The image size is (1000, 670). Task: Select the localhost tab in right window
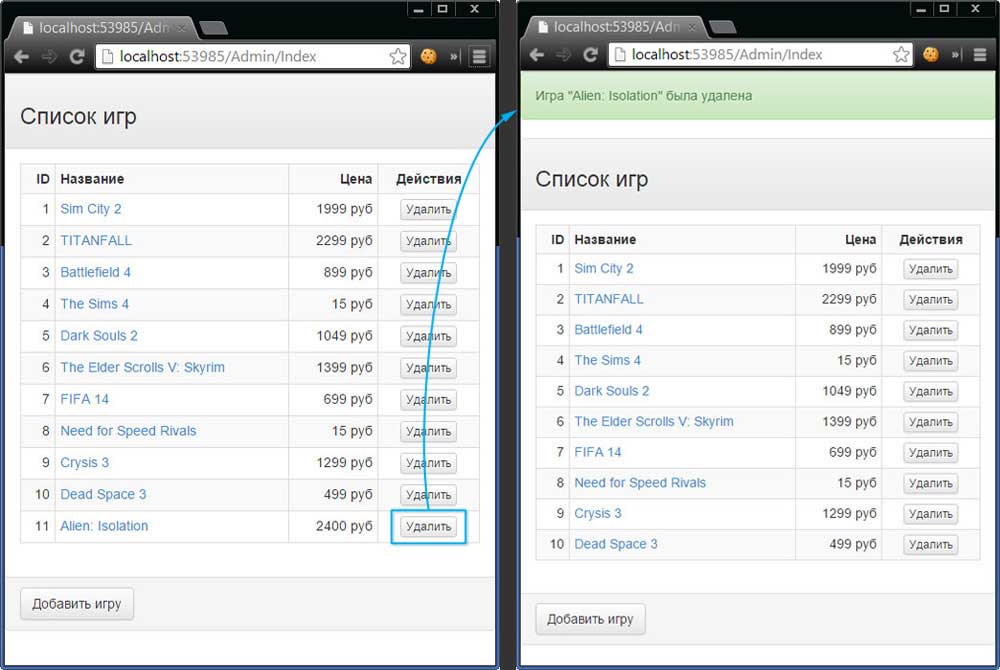[615, 27]
